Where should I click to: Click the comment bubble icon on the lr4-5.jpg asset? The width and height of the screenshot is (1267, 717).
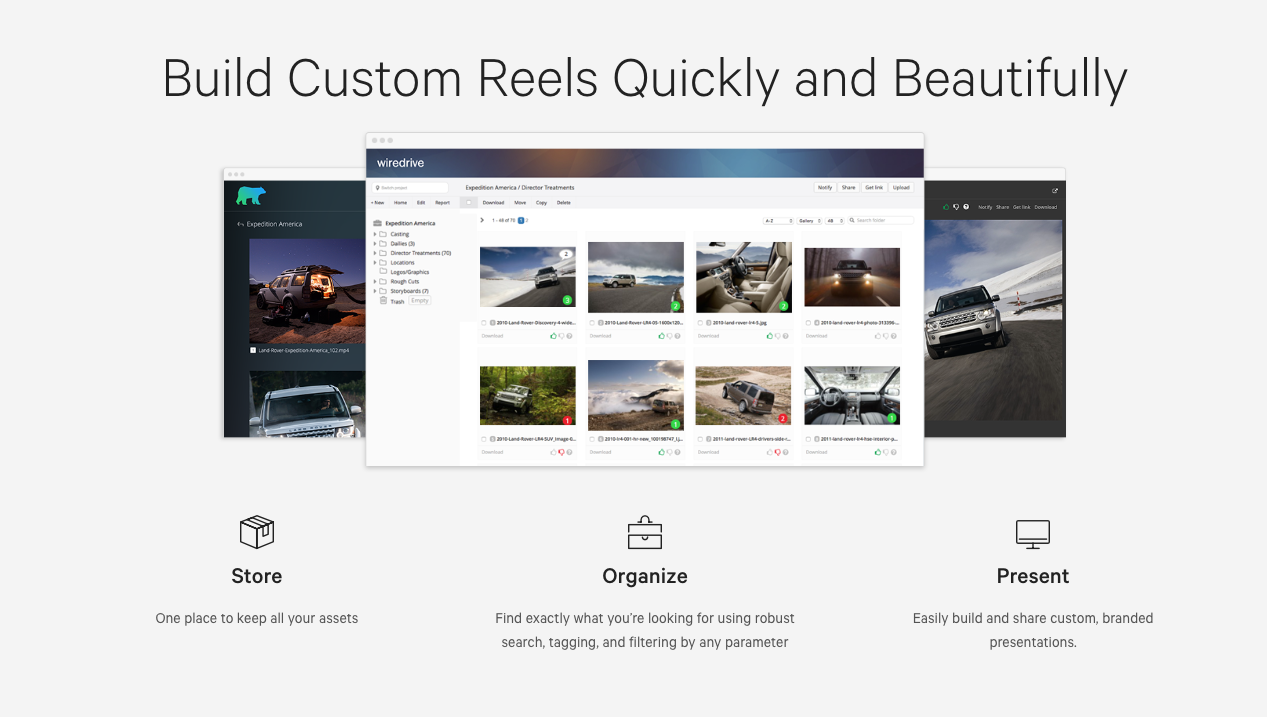point(786,336)
